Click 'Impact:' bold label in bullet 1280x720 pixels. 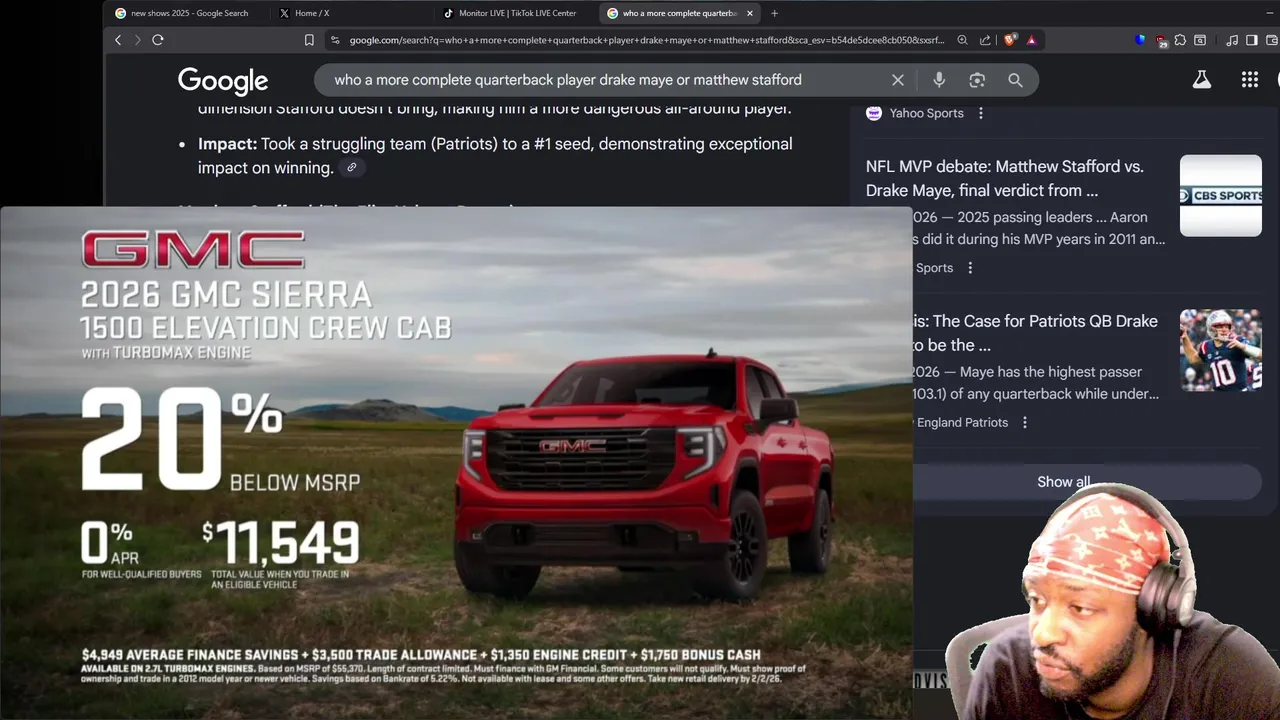pyautogui.click(x=227, y=144)
